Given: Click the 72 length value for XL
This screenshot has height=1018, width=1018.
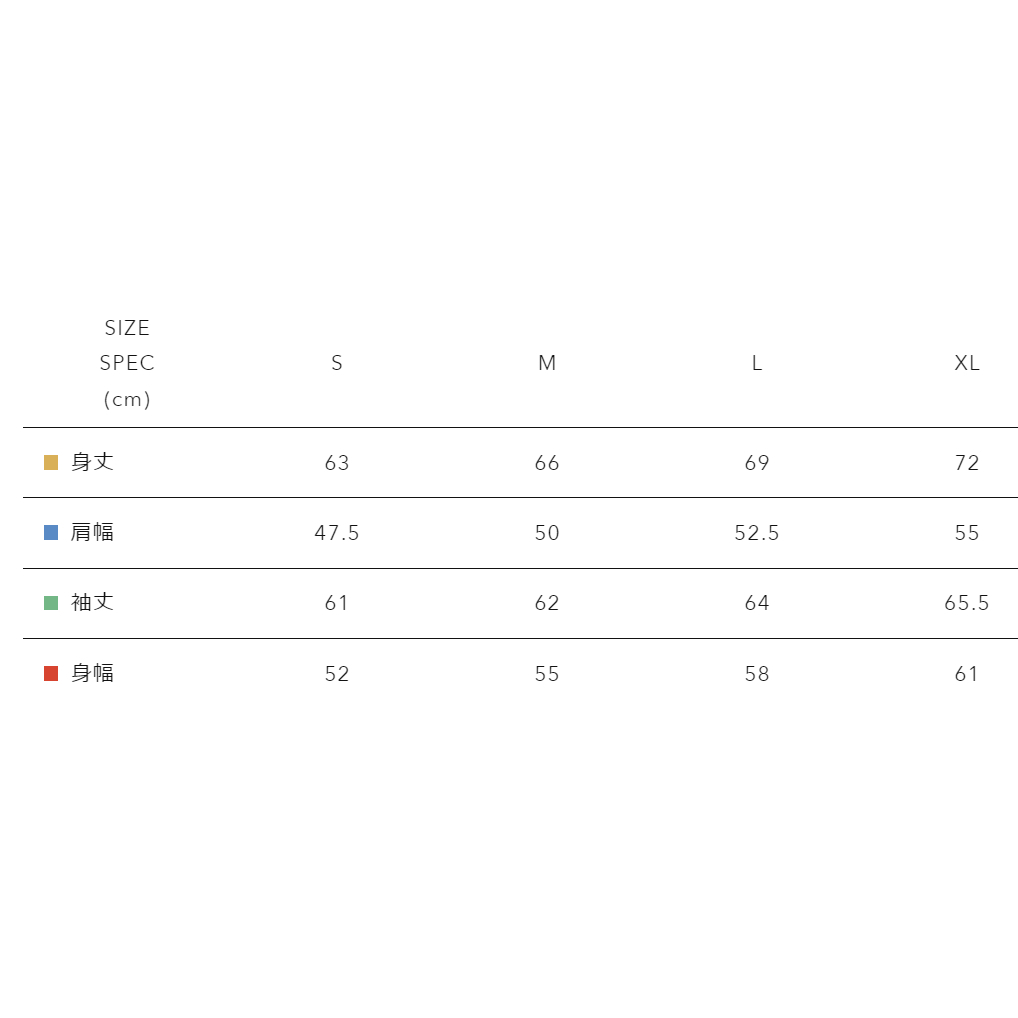Looking at the screenshot, I should pyautogui.click(x=967, y=463).
